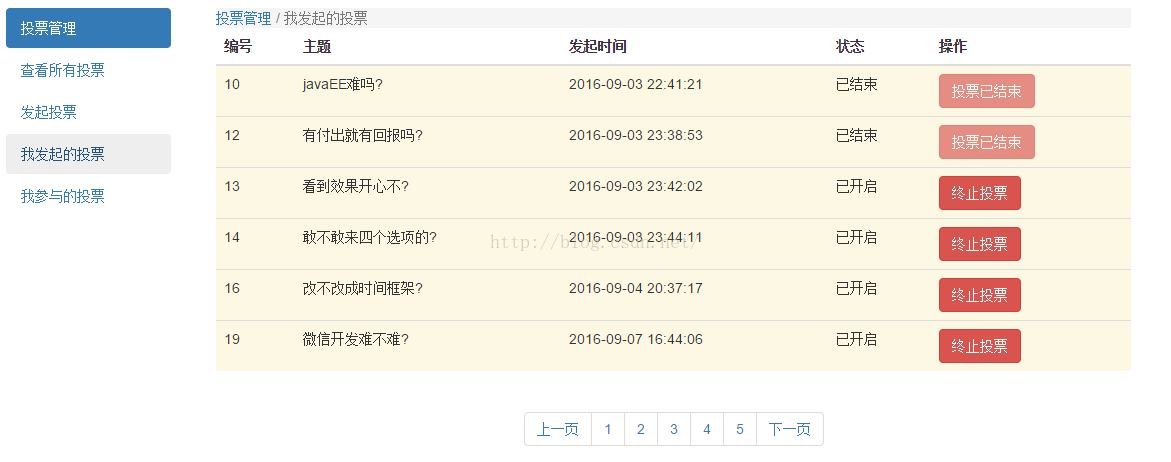Screen dimensions: 1171x462
Task: Click 投票已结束 button for row 12
Action: [987, 142]
